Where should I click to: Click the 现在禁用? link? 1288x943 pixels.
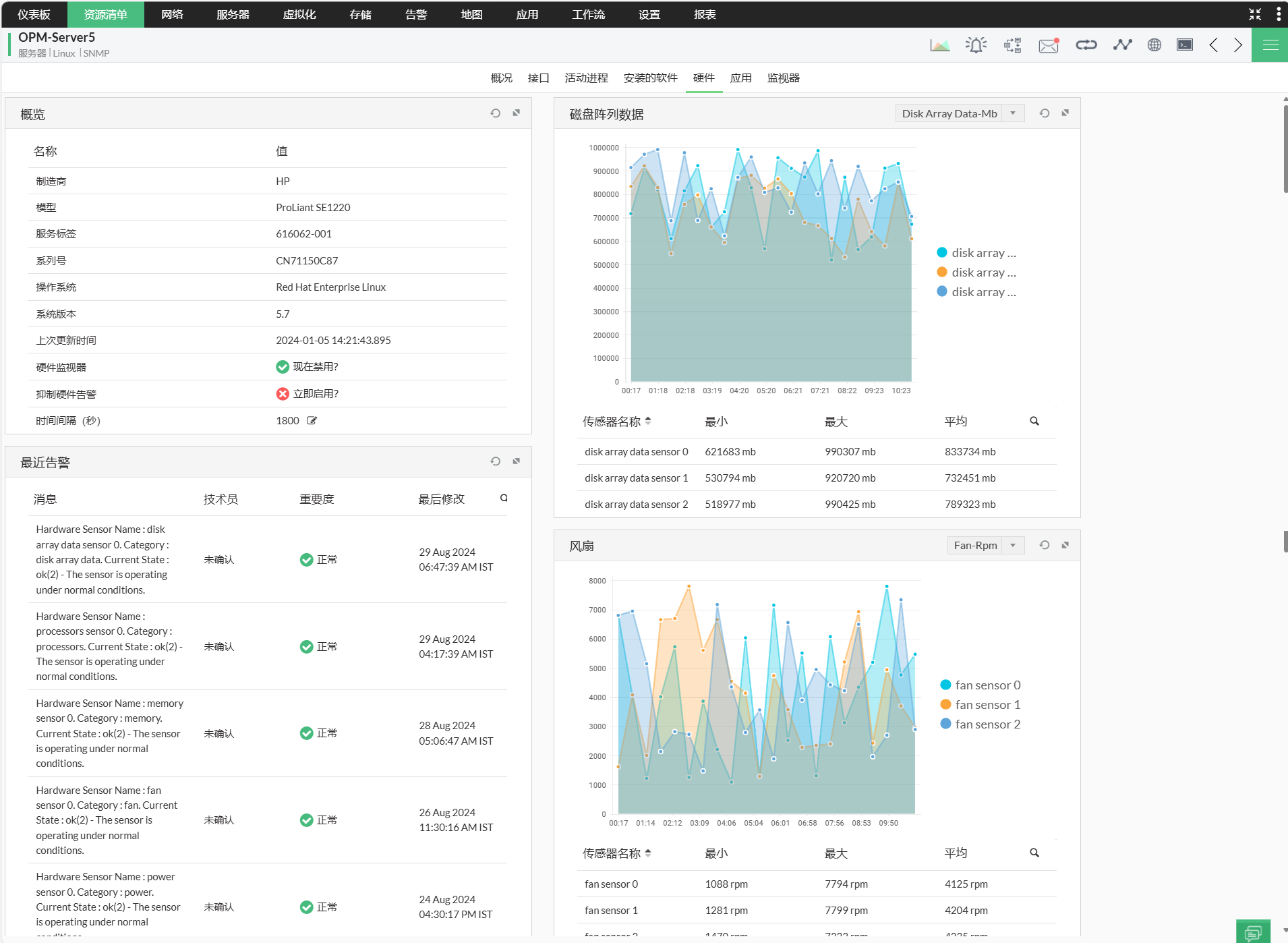[315, 367]
